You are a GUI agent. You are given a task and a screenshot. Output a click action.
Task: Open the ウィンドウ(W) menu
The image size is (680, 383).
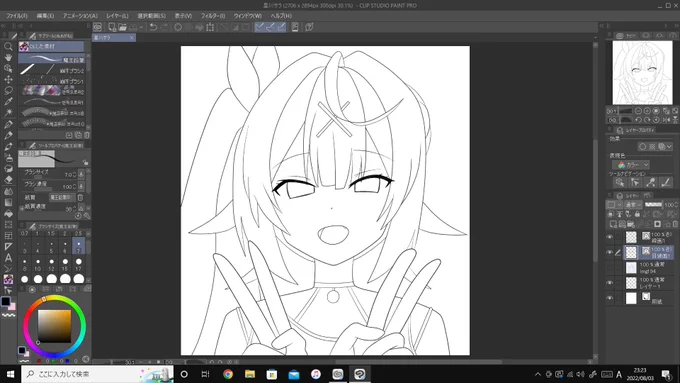click(247, 16)
